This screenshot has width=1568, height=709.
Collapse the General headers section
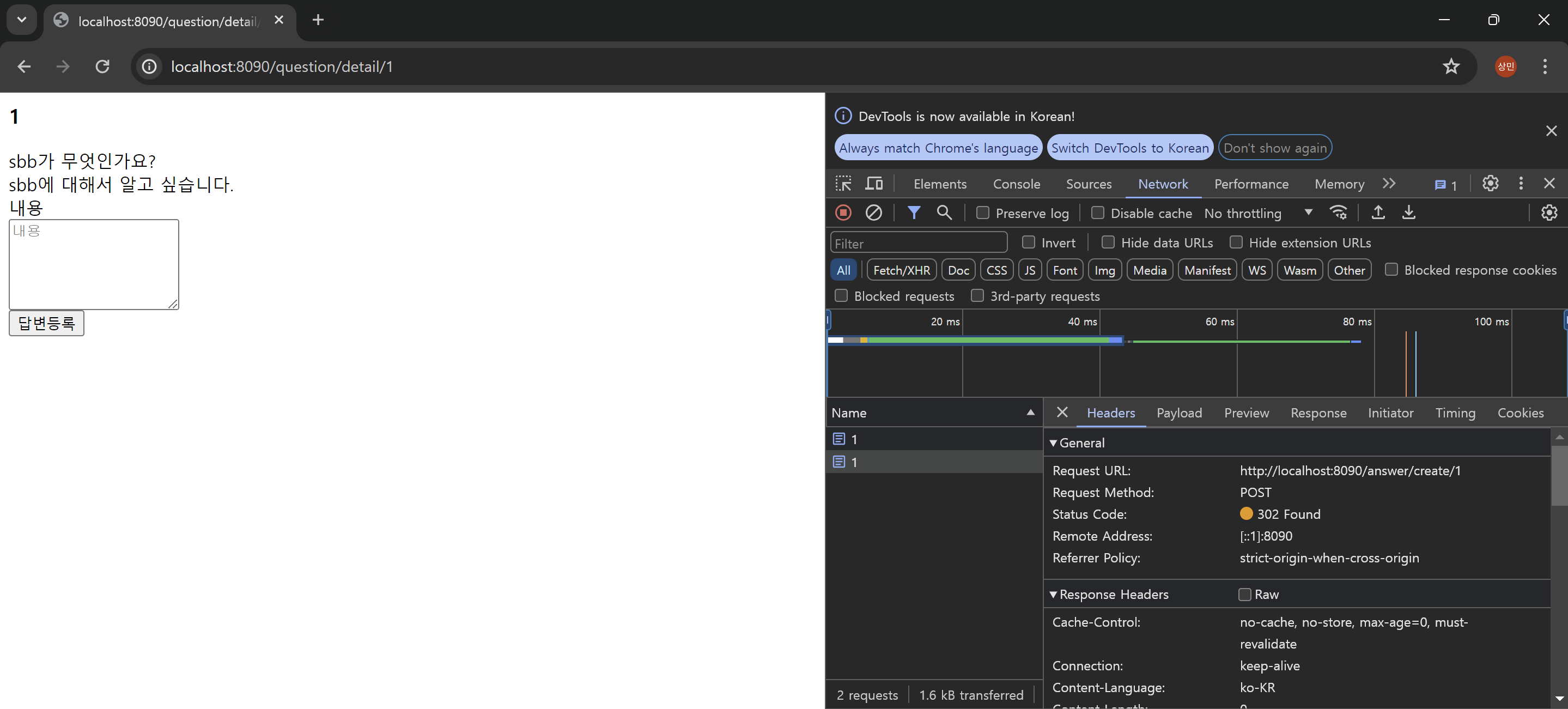tap(1054, 443)
